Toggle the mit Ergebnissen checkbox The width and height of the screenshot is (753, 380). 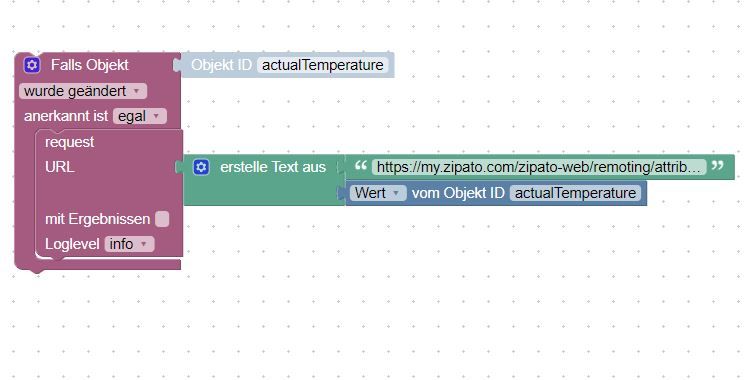pyautogui.click(x=162, y=219)
